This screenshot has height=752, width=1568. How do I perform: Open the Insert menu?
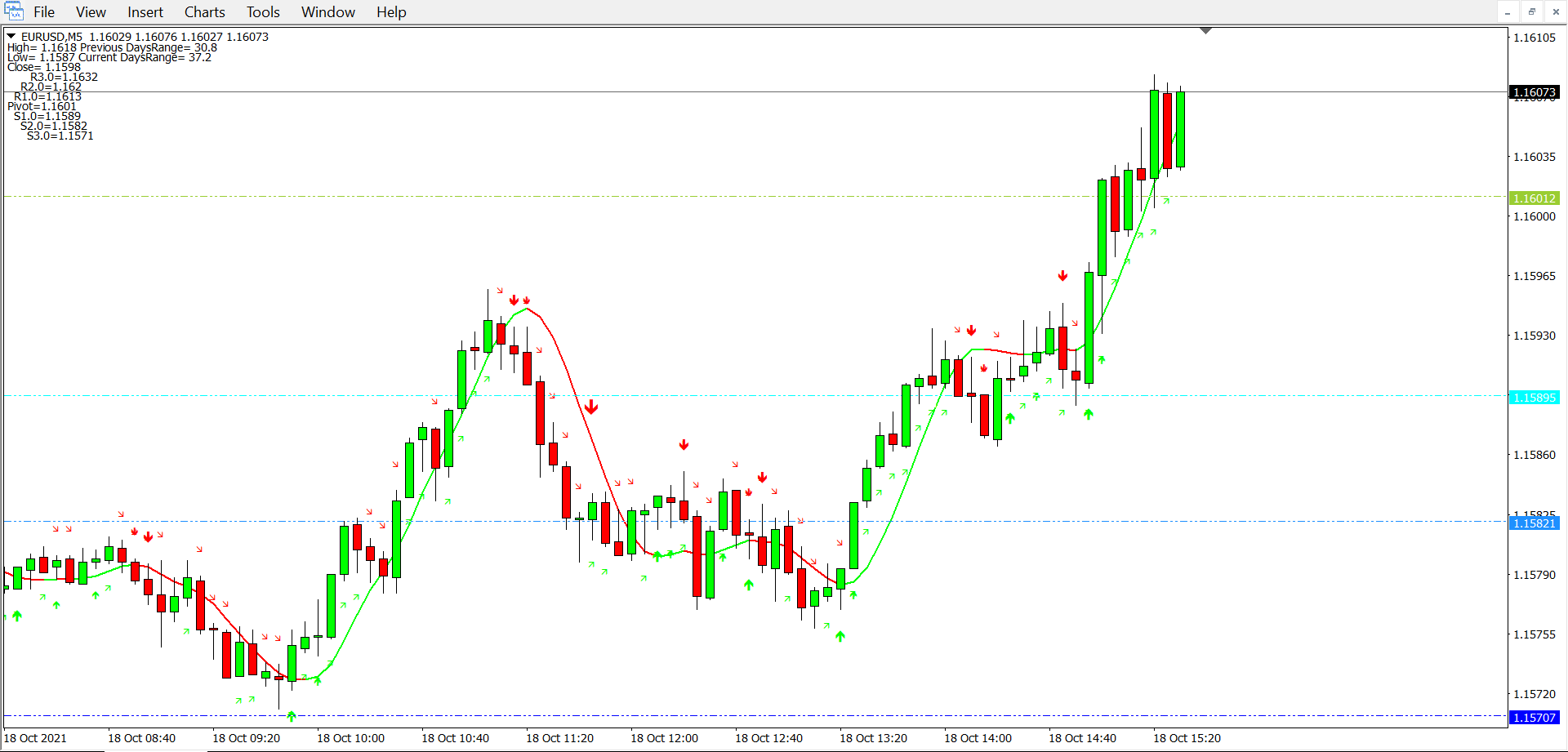145,12
